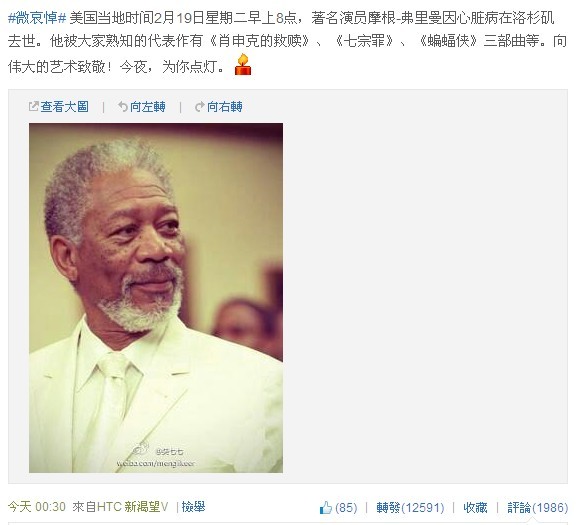Report this post via 檢舉
Screen dimensions: 580x525
click(193, 507)
